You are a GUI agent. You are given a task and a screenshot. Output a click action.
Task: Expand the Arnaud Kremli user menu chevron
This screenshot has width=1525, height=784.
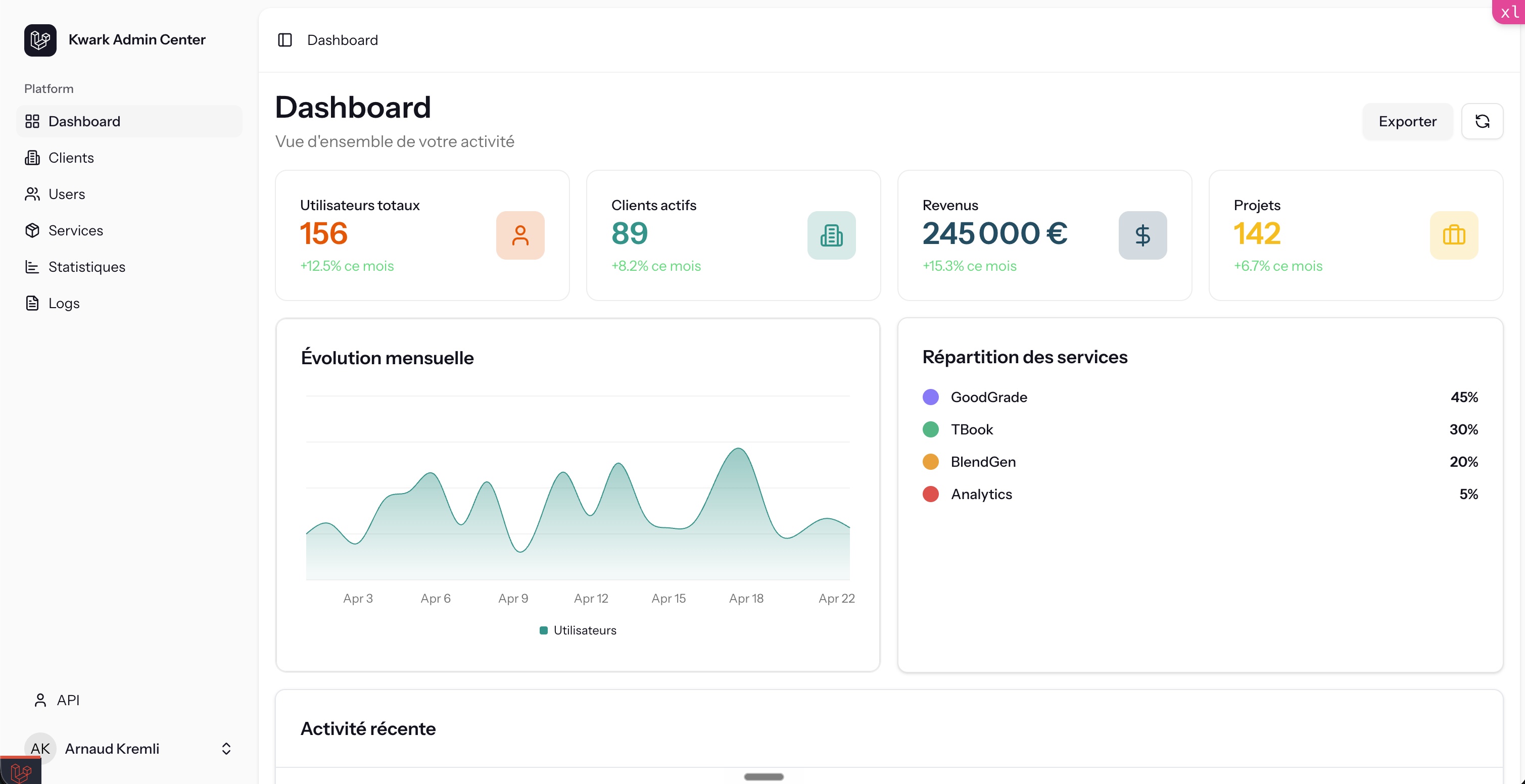pos(226,749)
